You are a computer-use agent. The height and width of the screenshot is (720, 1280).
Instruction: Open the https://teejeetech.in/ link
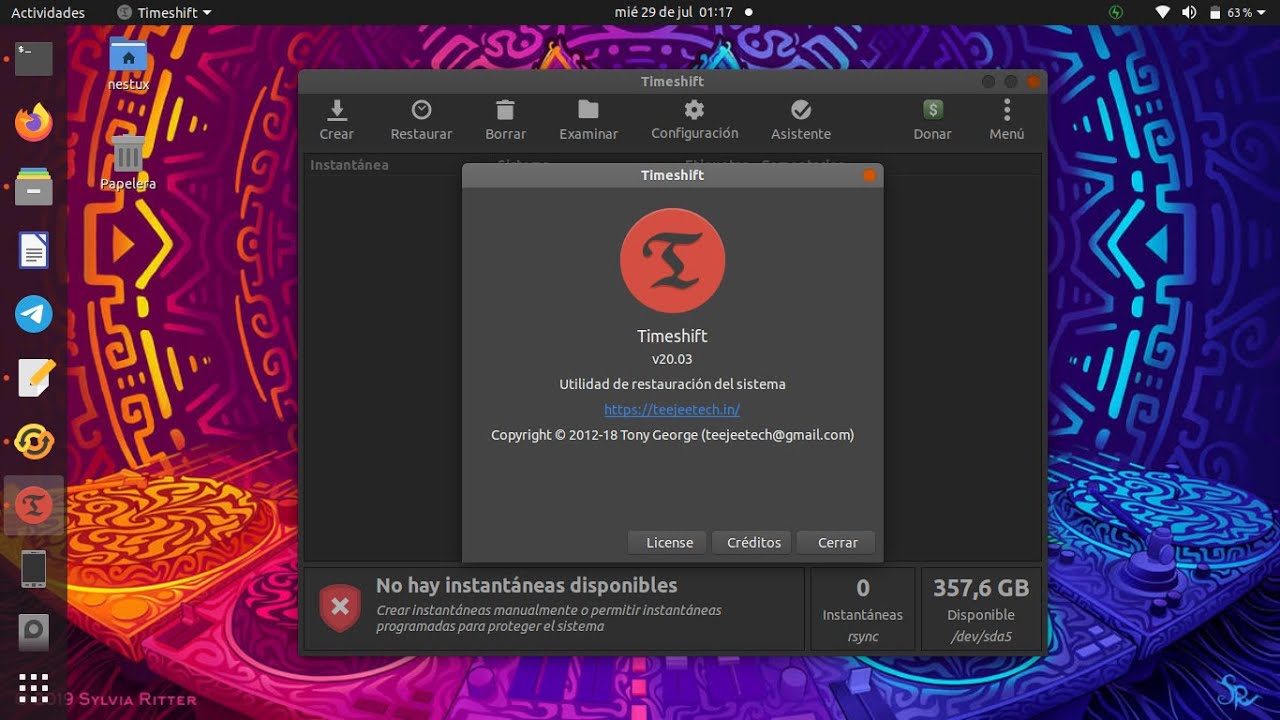(x=672, y=409)
